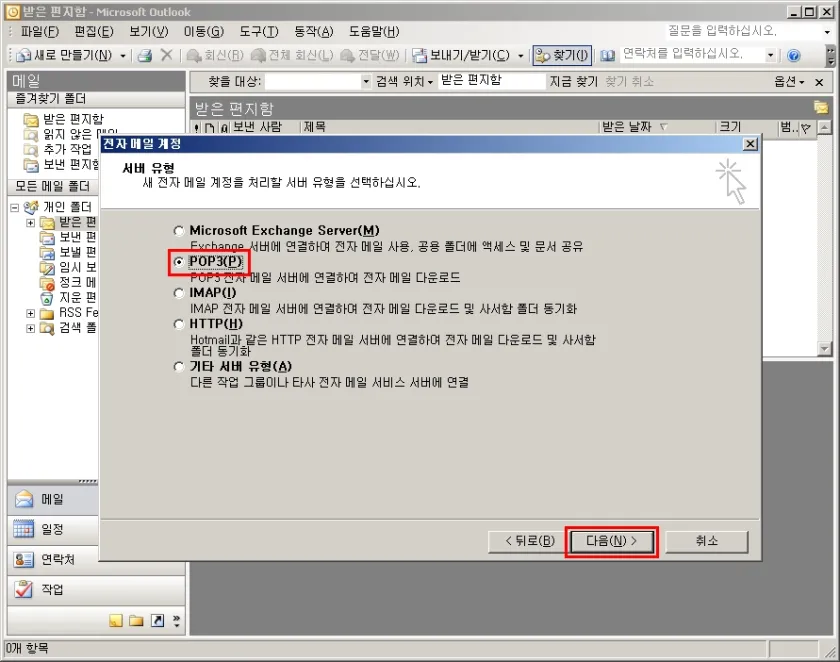Expand RSS Feeds tree node
The width and height of the screenshot is (840, 662).
[x=31, y=313]
